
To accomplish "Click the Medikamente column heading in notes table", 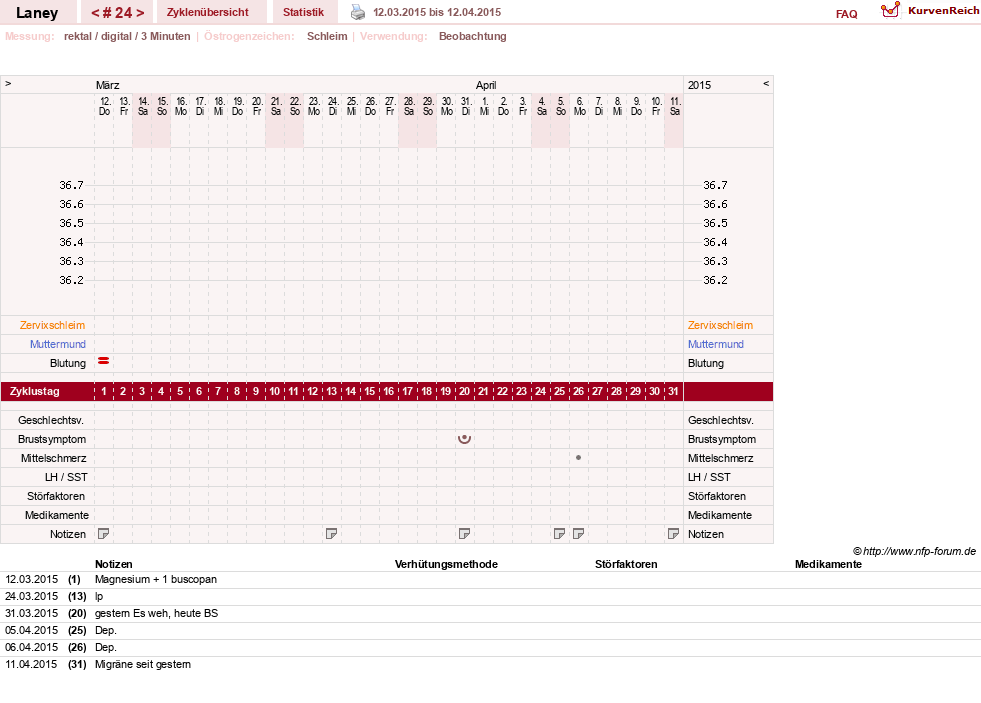I will [828, 564].
